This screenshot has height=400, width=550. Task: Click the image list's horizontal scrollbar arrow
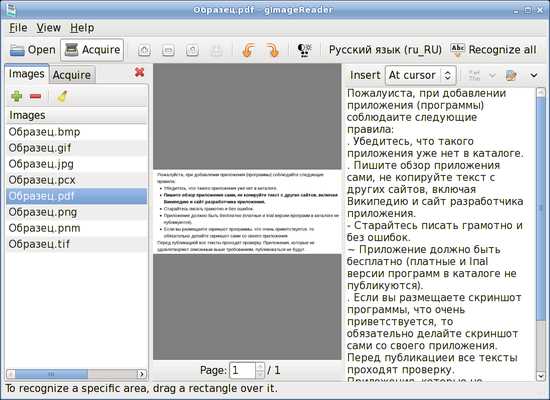pyautogui.click(x=141, y=374)
